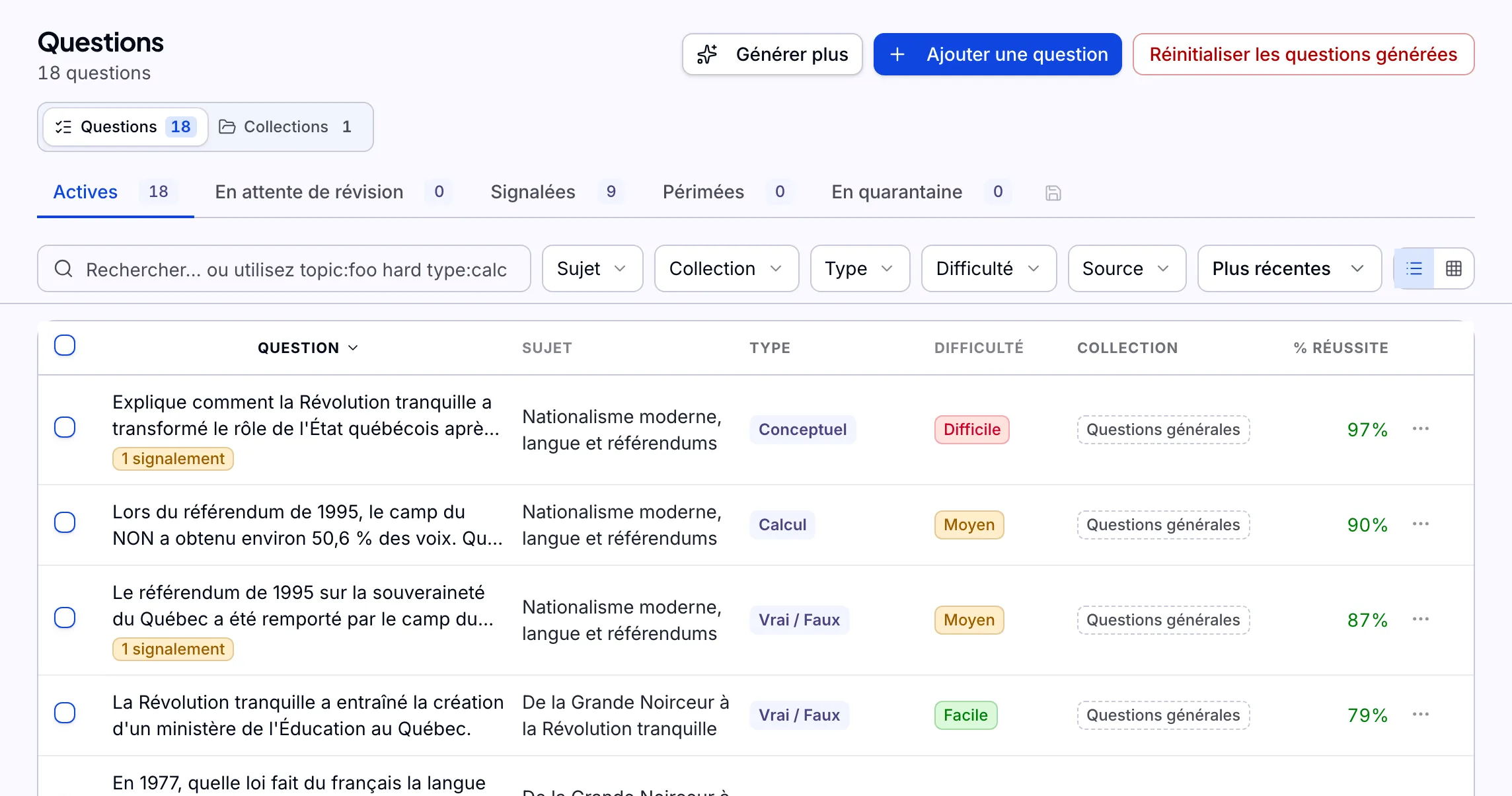Screen dimensions: 1512x796
Task: Click the Difficile difficulty badge
Action: [x=972, y=430]
